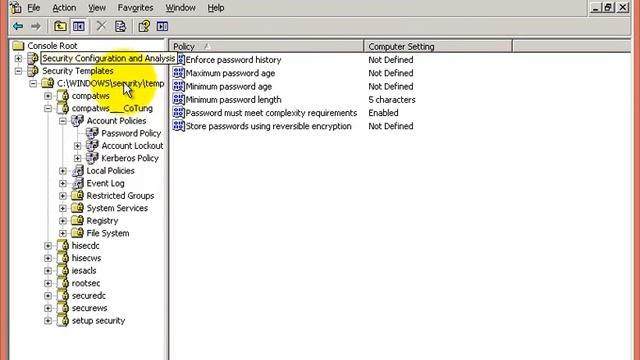Screen dimensions: 640x360
Task: Select the compatws___CoTung tree label
Action: pos(112,109)
